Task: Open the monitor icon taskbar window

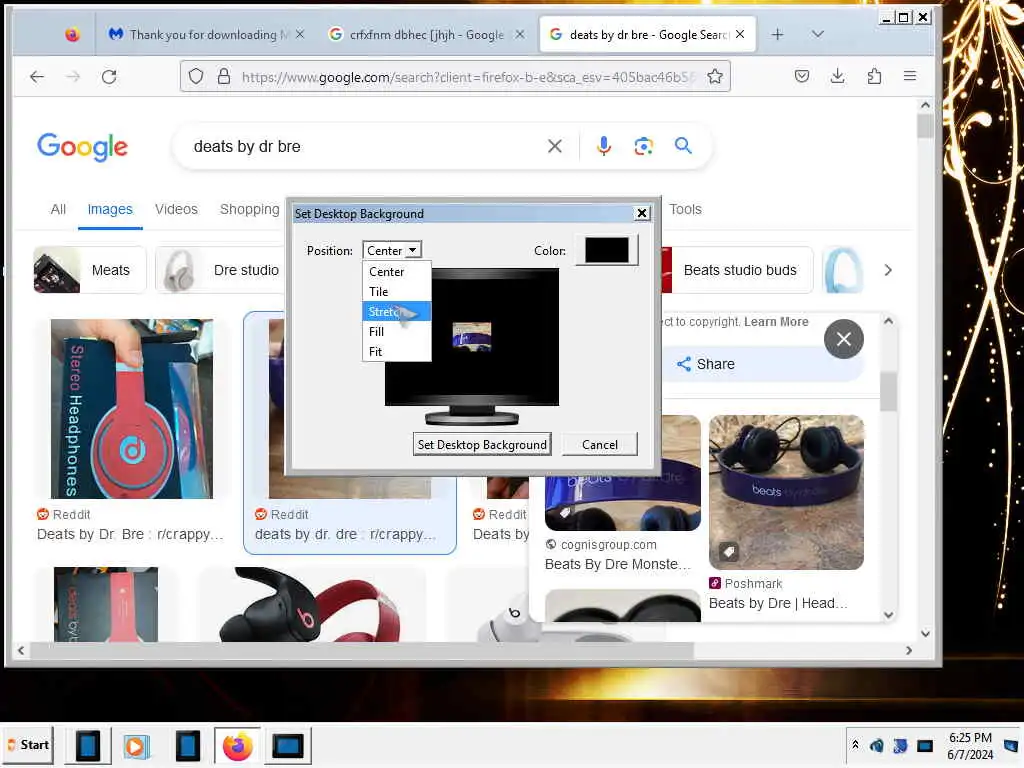Action: tap(287, 746)
